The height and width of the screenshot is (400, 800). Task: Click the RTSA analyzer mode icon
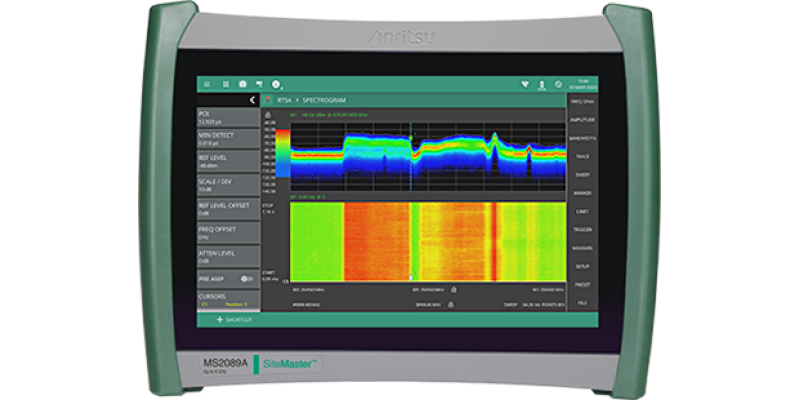pyautogui.click(x=268, y=100)
